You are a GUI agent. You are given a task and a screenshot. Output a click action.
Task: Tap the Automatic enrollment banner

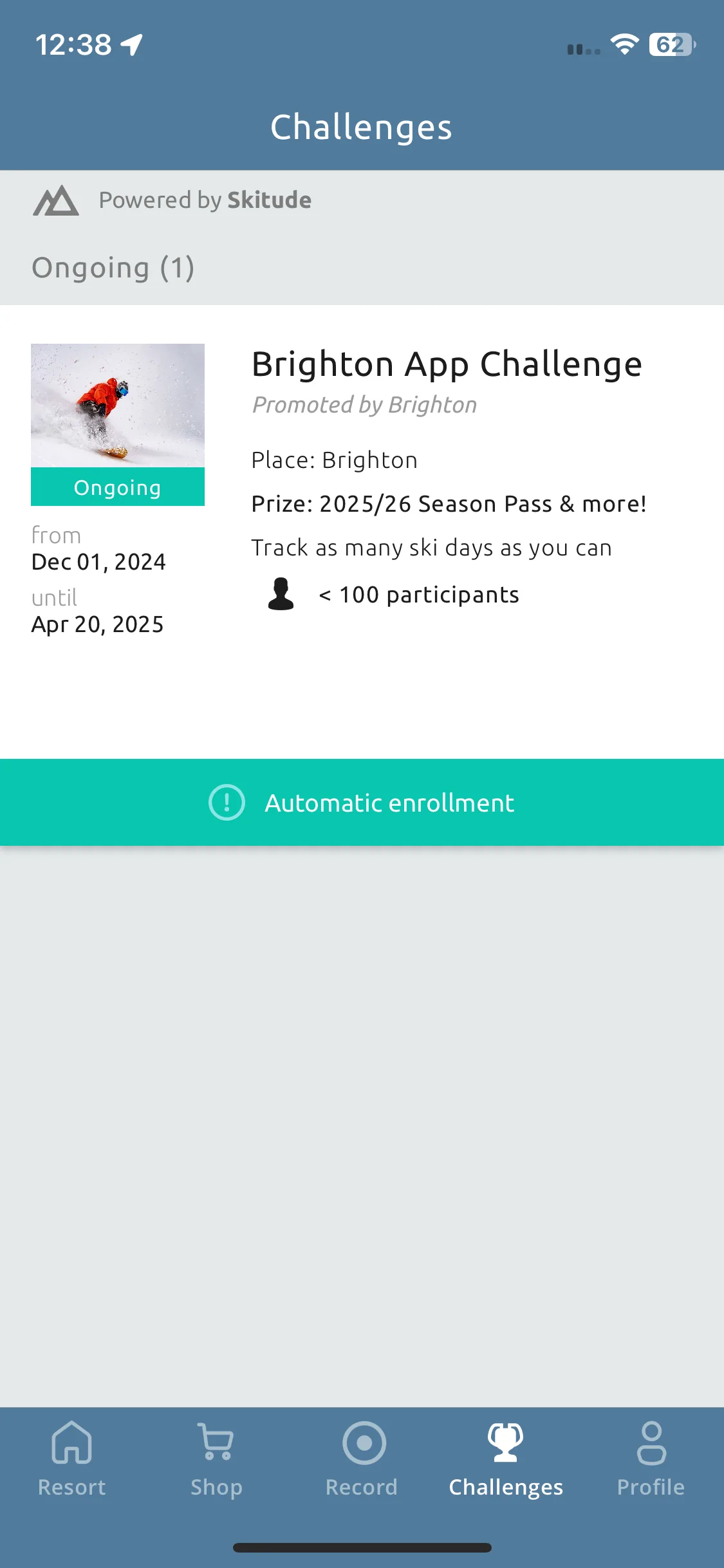click(x=362, y=802)
